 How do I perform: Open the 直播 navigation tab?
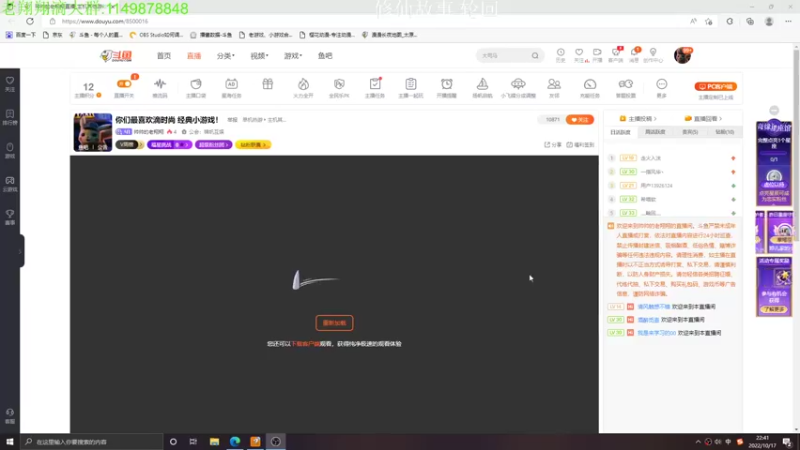(194, 56)
